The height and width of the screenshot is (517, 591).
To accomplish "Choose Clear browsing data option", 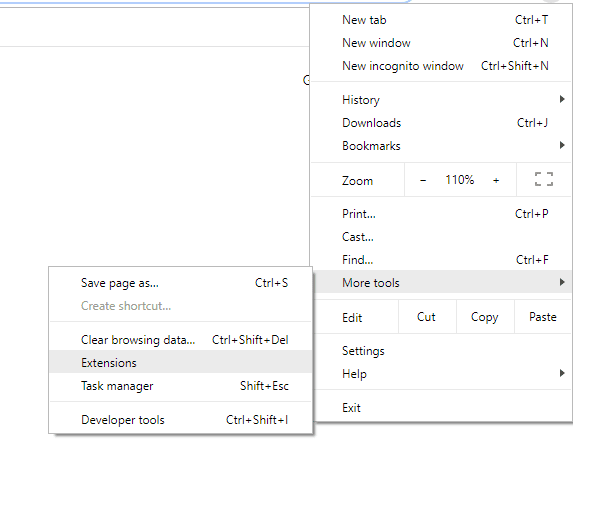I will (181, 340).
